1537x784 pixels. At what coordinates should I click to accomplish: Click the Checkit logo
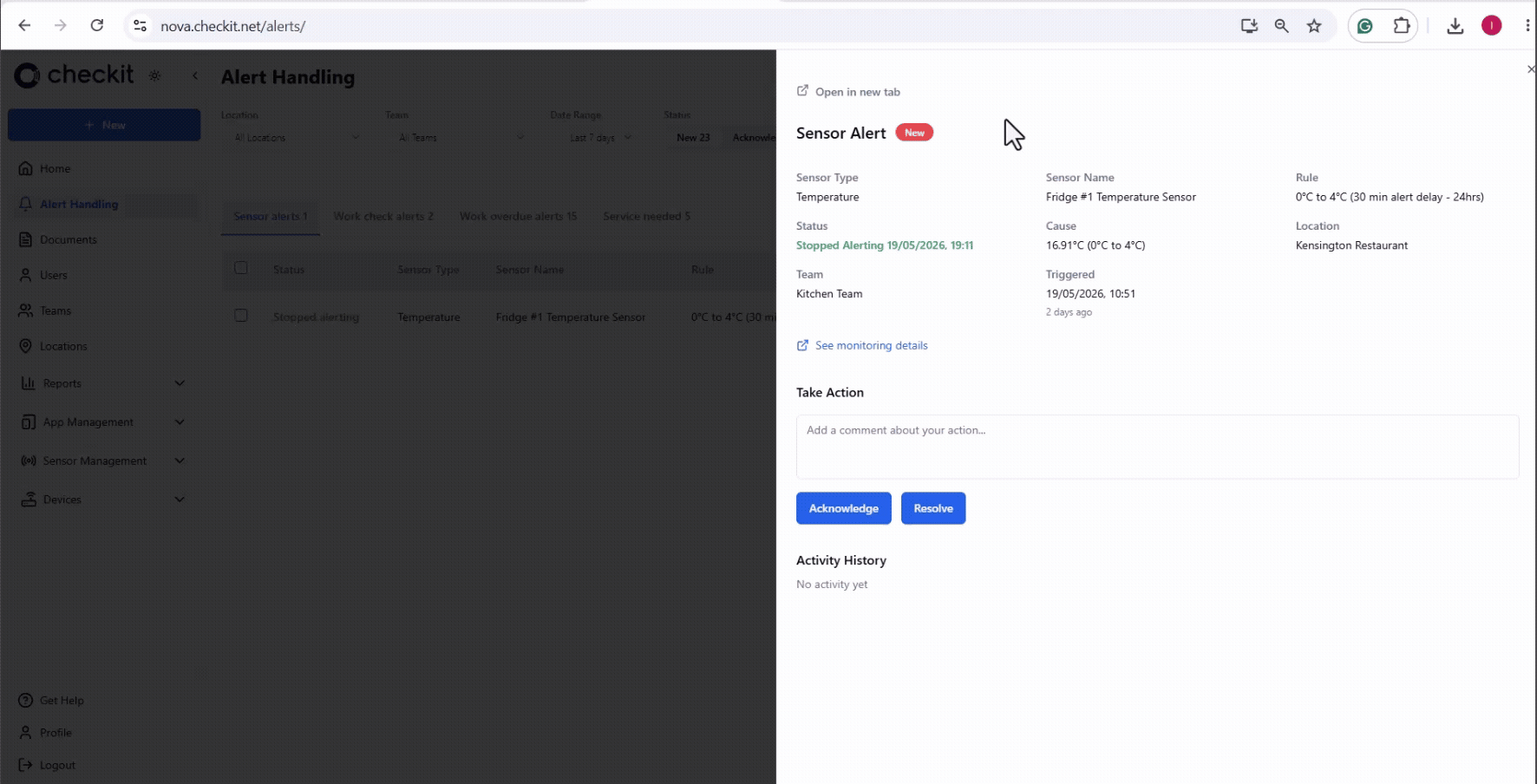pos(75,75)
